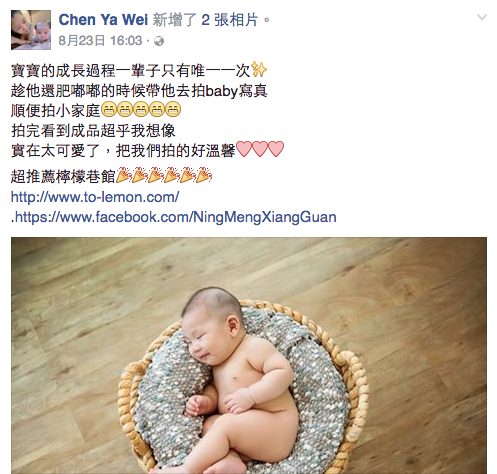Click the last grinning emoji in row
This screenshot has width=497, height=474.
point(173,110)
